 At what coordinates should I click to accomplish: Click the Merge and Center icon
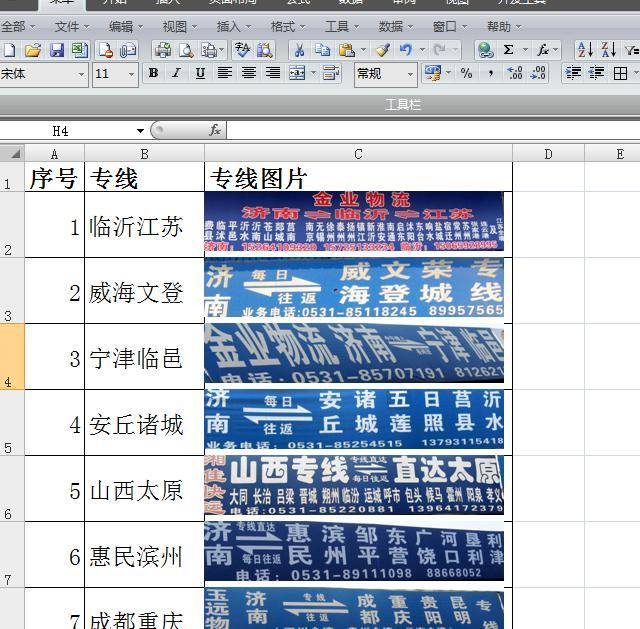pos(297,73)
